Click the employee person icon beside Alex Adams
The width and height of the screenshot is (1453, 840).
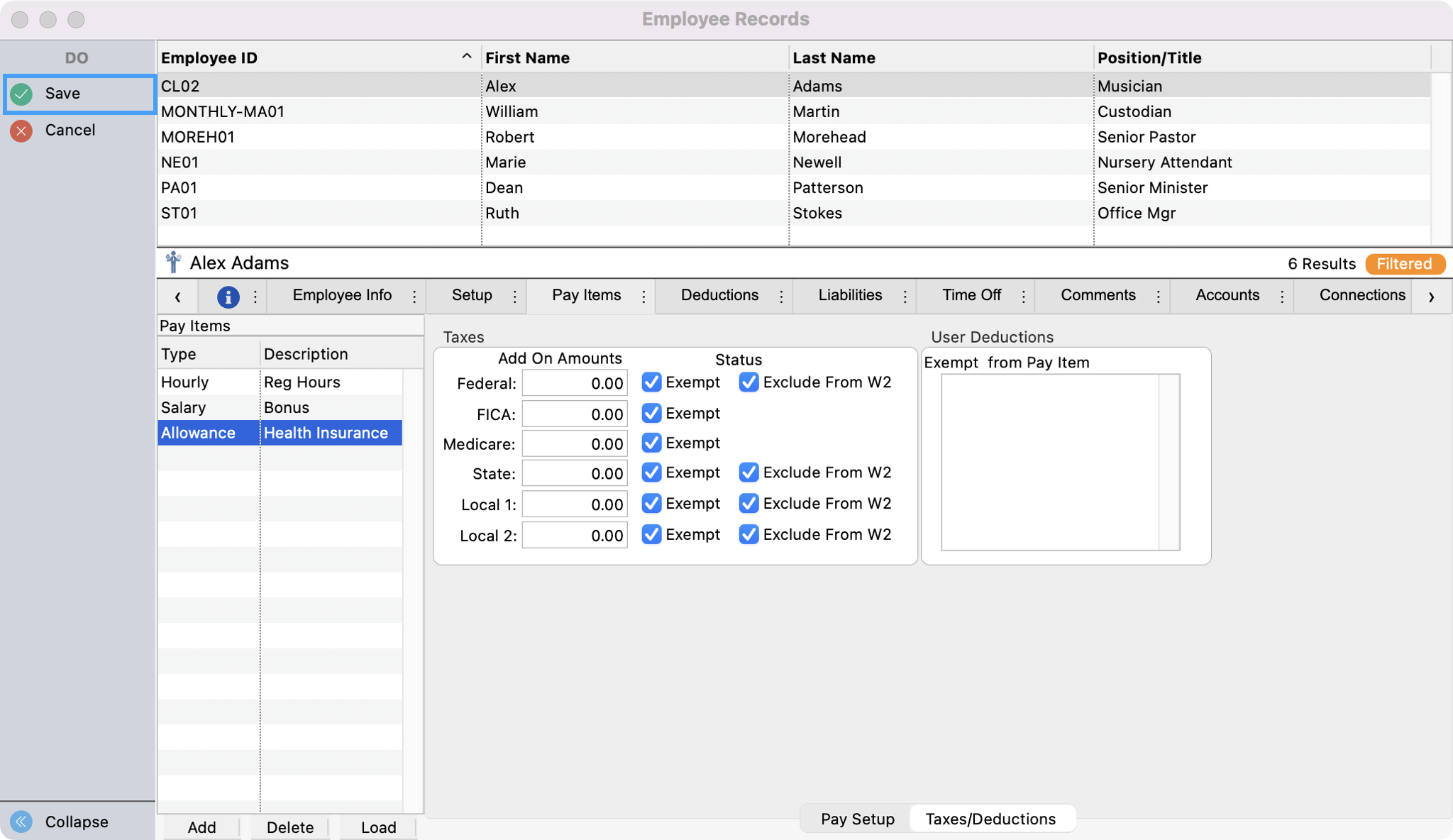(173, 263)
